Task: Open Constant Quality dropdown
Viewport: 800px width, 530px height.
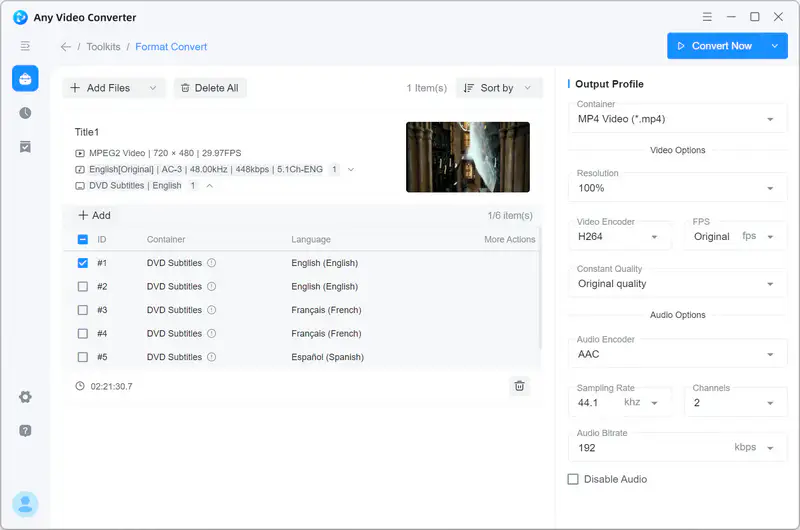Action: tap(678, 284)
